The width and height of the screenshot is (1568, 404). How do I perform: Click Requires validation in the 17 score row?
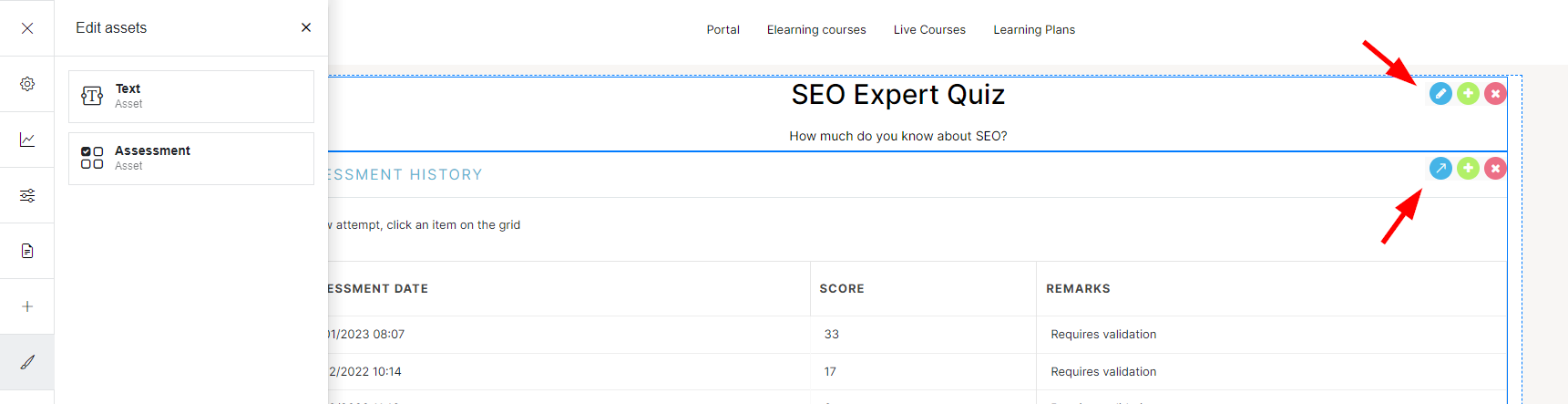1103,372
